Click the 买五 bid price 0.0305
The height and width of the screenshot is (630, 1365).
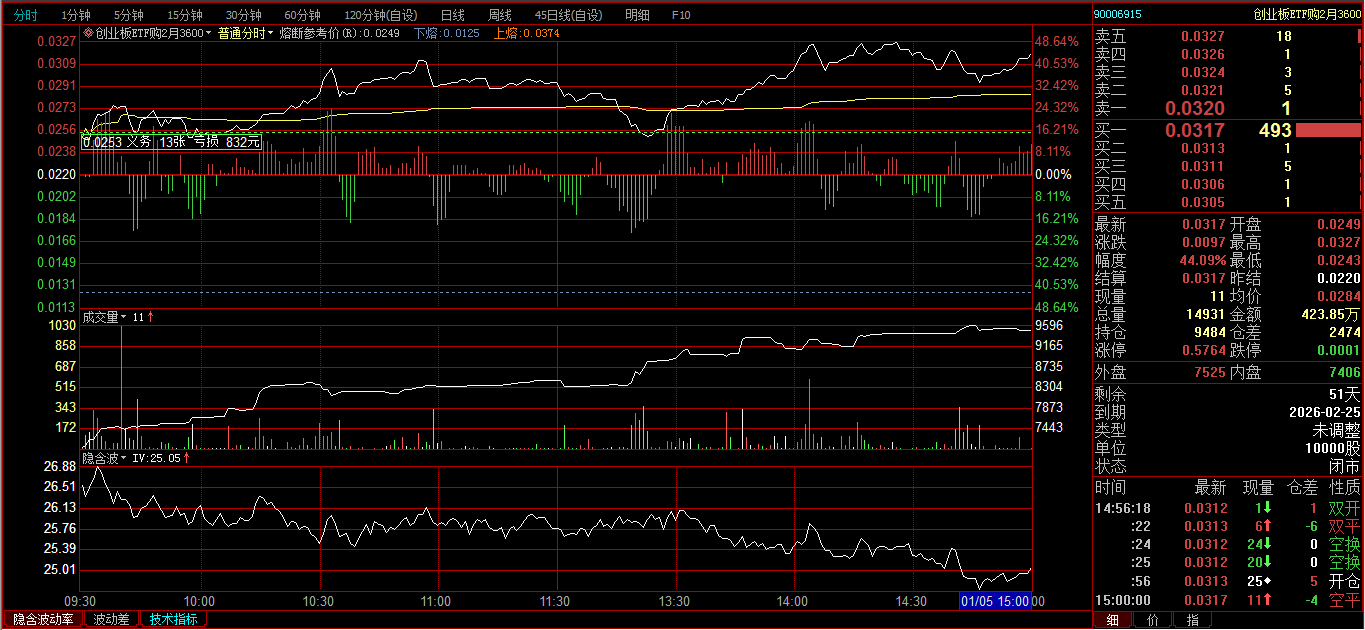click(x=1202, y=202)
